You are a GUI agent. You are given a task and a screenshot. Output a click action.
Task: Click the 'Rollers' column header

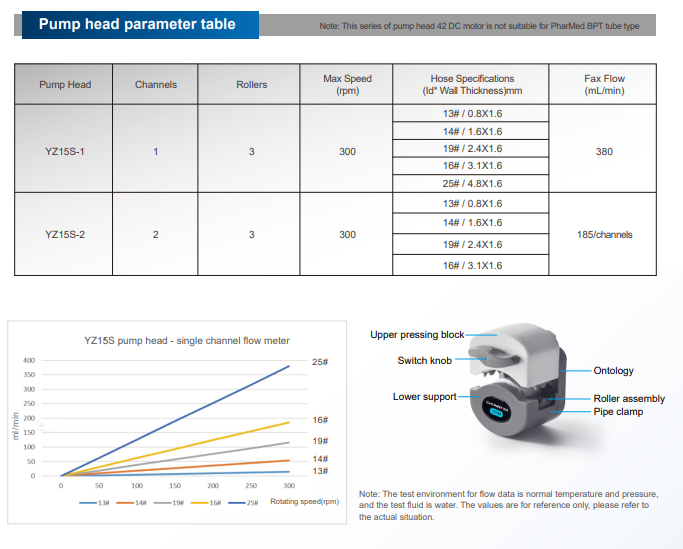pyautogui.click(x=251, y=85)
